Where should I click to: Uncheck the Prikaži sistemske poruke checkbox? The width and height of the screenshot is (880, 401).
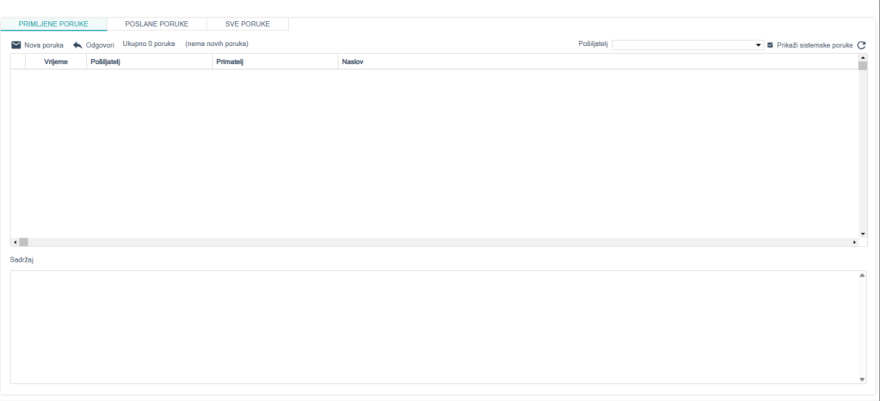click(x=769, y=45)
